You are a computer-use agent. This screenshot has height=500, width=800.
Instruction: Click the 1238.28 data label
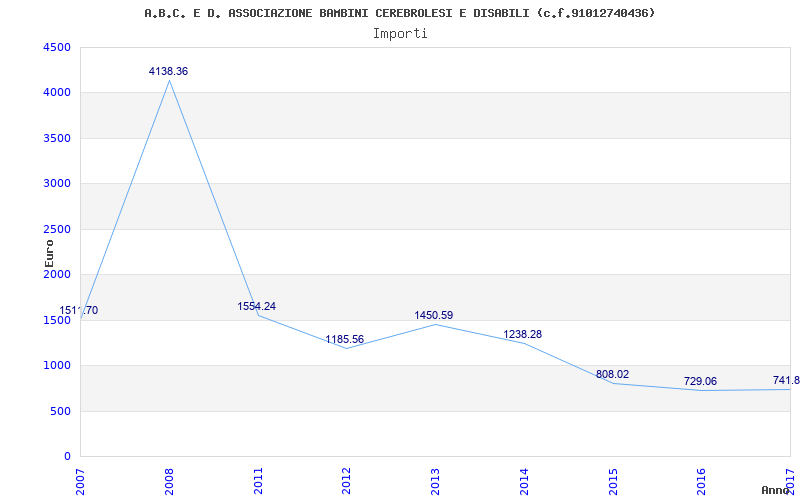click(522, 335)
